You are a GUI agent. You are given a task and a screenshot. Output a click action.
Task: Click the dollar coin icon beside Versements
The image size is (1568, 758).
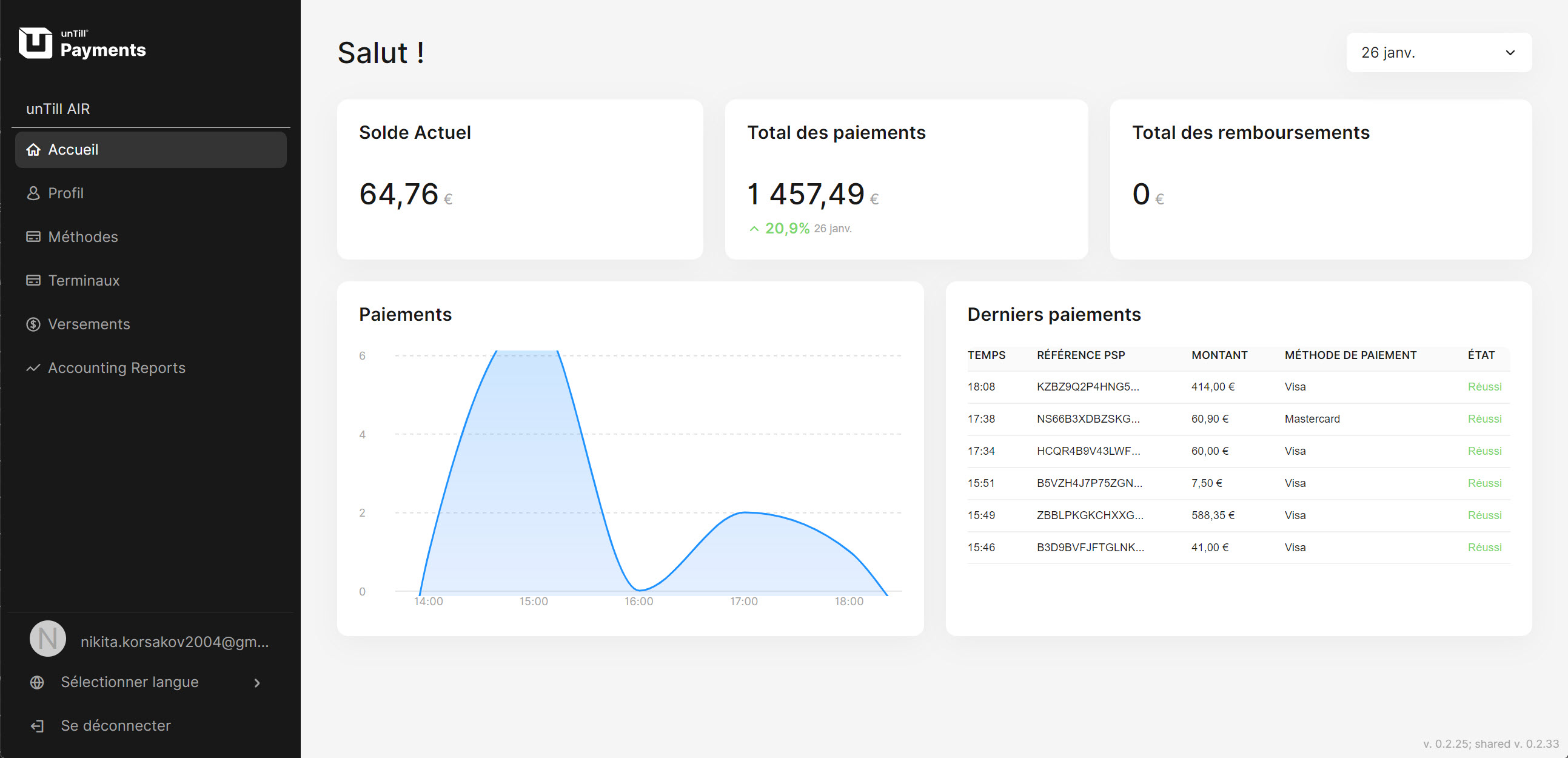point(33,324)
